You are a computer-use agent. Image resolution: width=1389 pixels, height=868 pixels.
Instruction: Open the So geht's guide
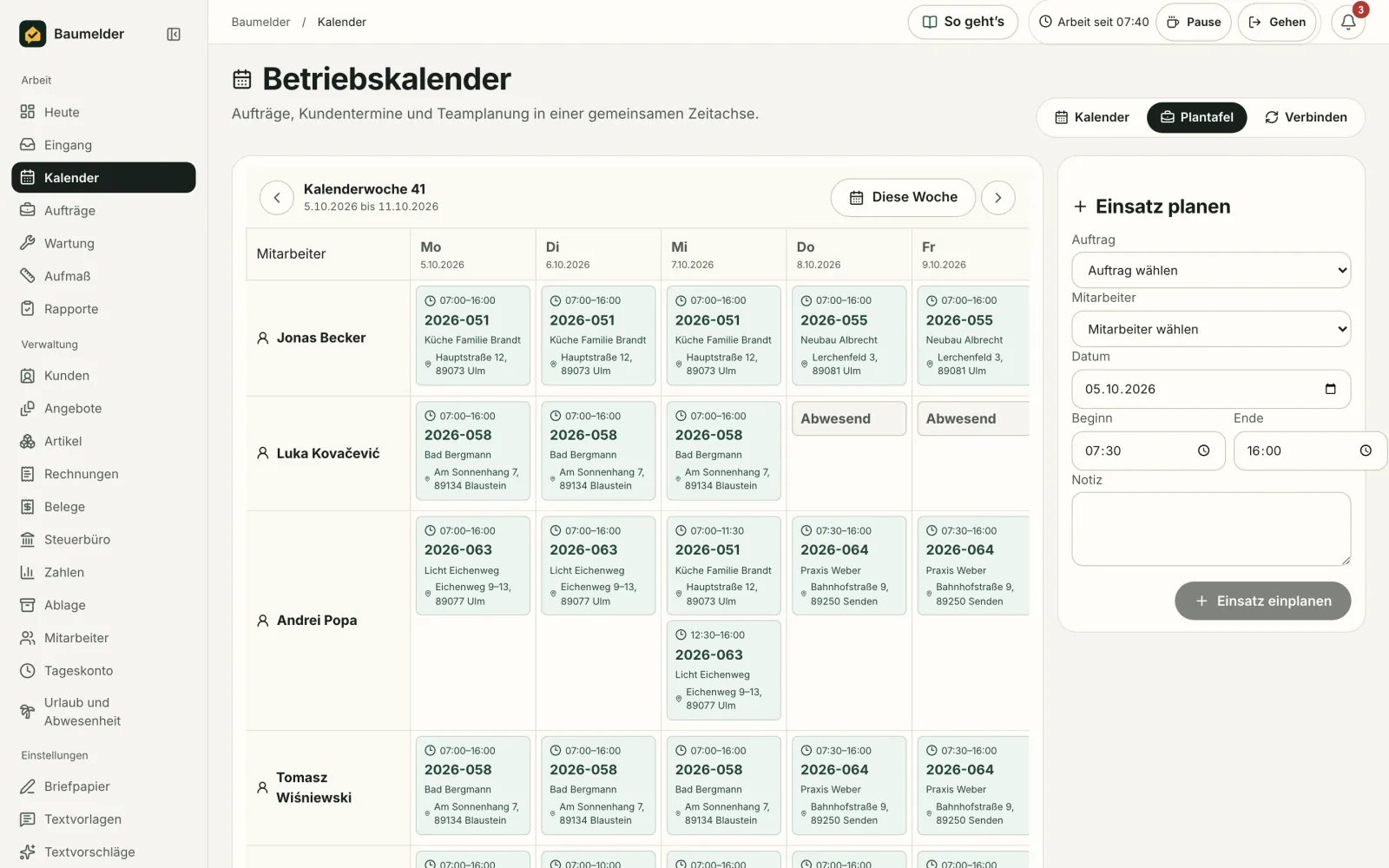(963, 22)
